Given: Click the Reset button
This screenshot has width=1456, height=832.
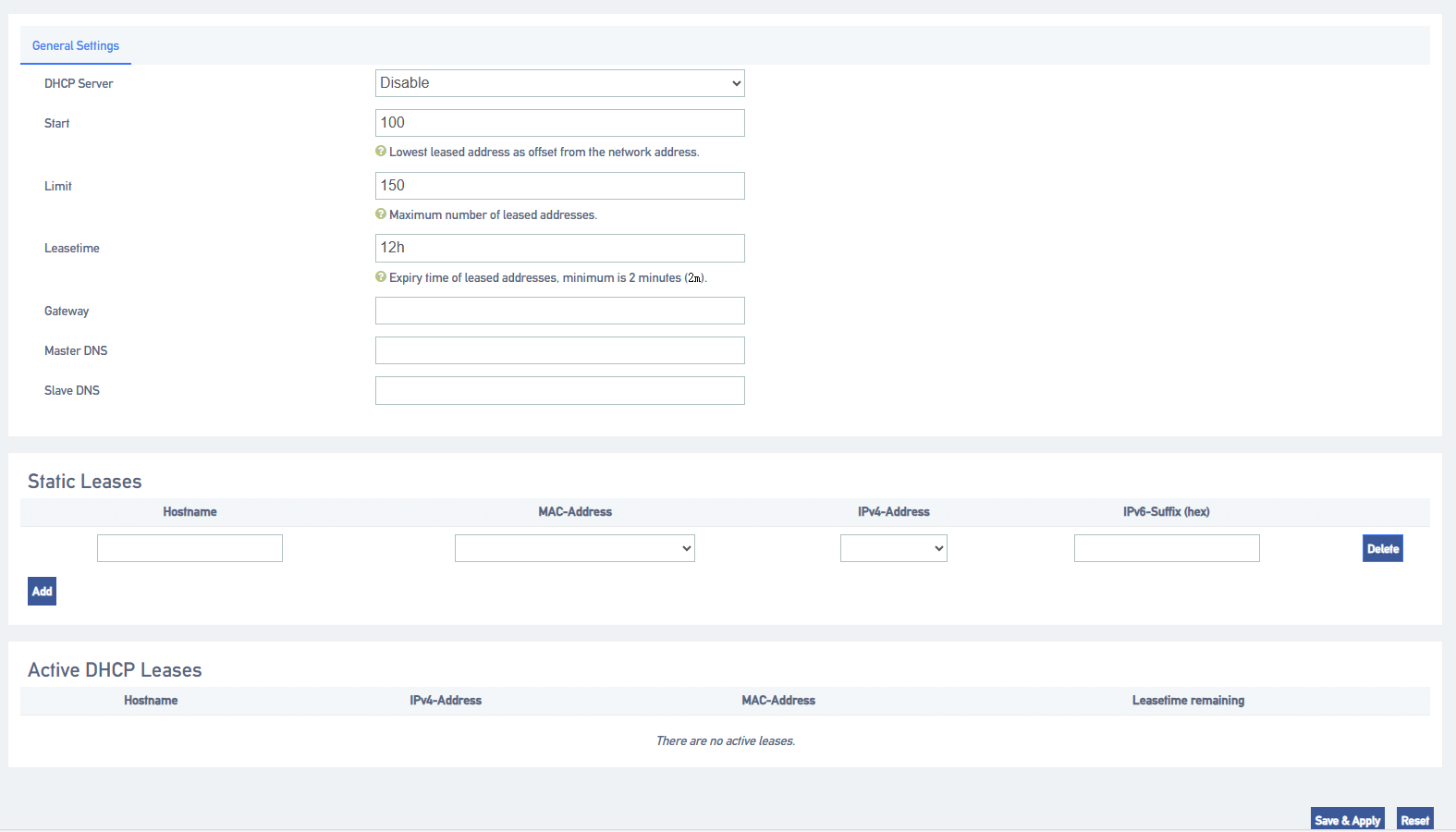Looking at the screenshot, I should click(1415, 820).
